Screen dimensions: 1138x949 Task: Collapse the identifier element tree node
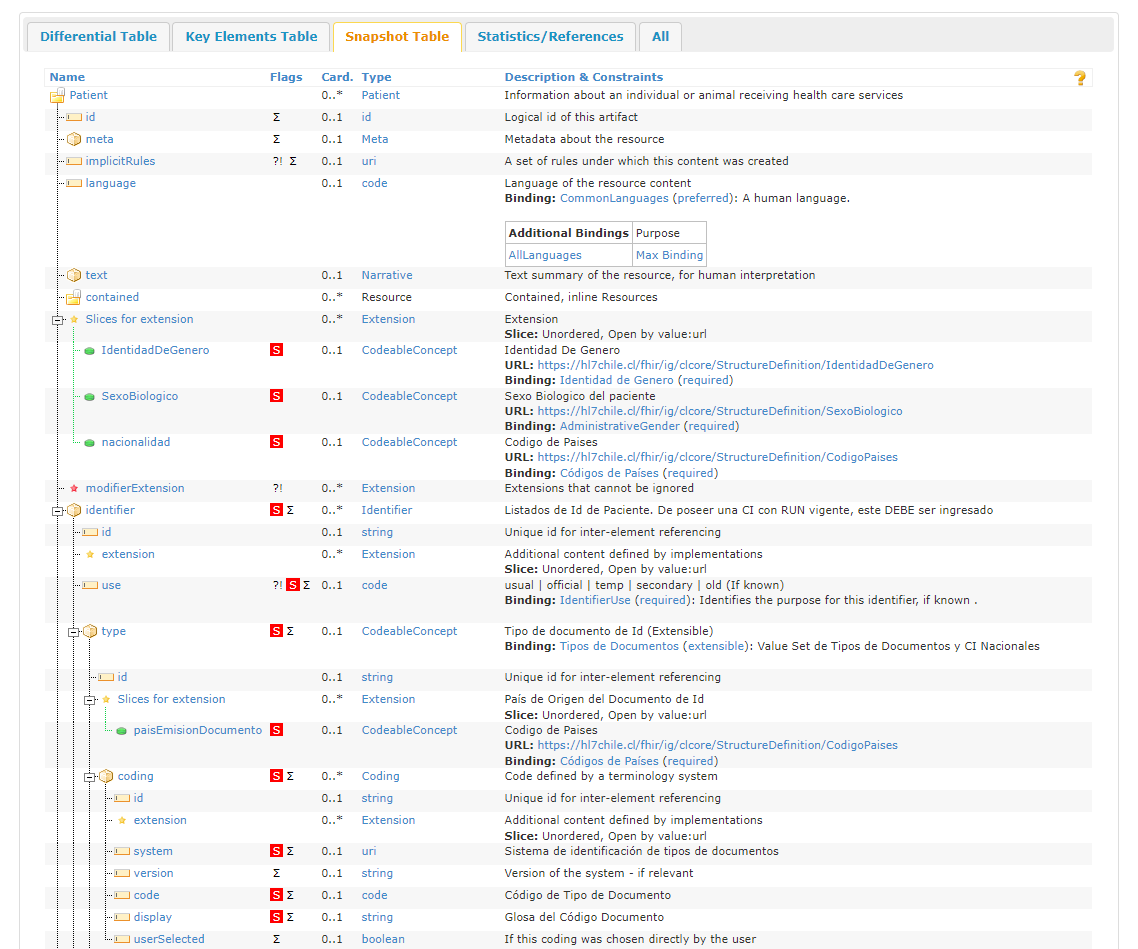[x=57, y=511]
